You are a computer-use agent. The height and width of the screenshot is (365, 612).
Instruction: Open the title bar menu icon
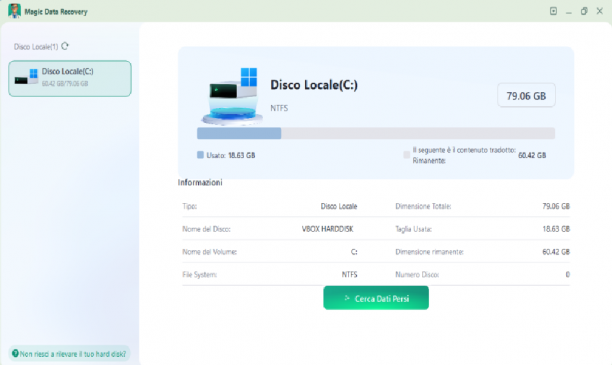coord(553,11)
